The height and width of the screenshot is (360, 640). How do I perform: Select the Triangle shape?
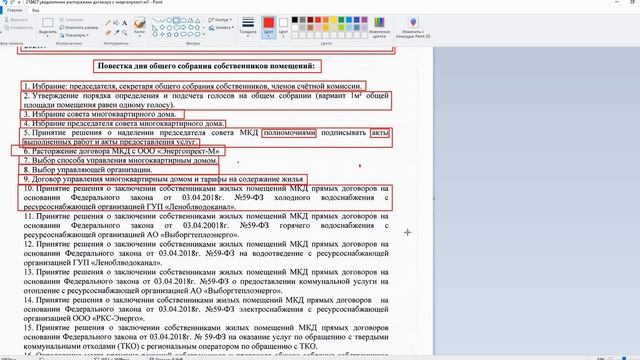coord(198,20)
